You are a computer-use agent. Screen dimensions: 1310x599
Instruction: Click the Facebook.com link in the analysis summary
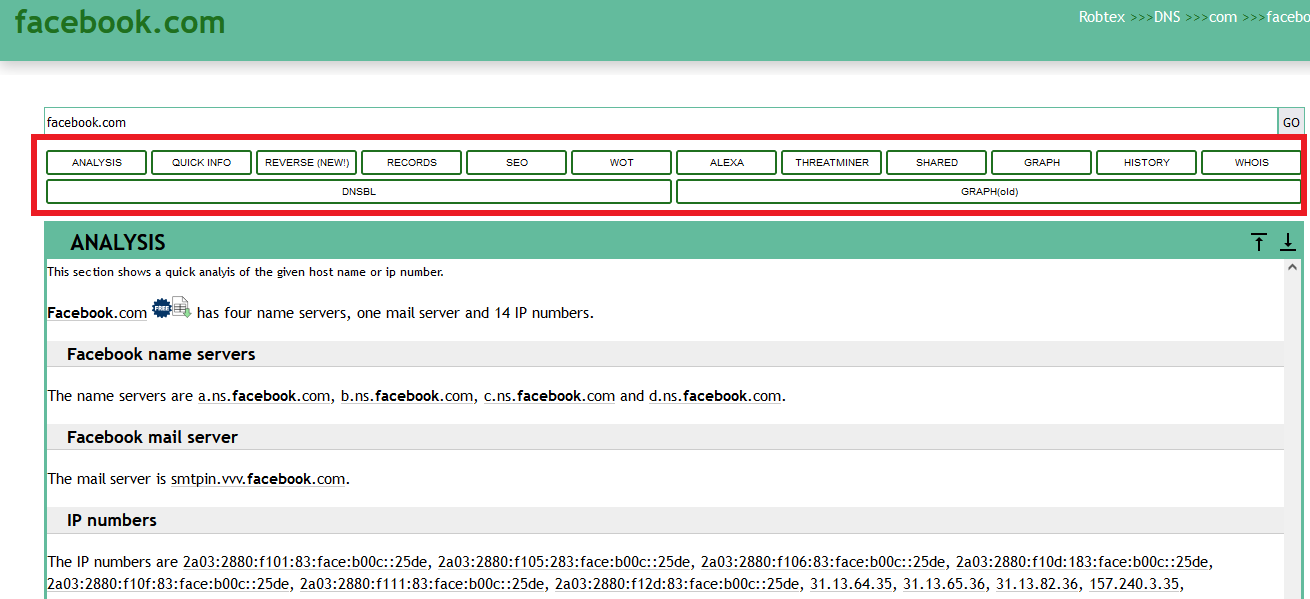click(97, 313)
